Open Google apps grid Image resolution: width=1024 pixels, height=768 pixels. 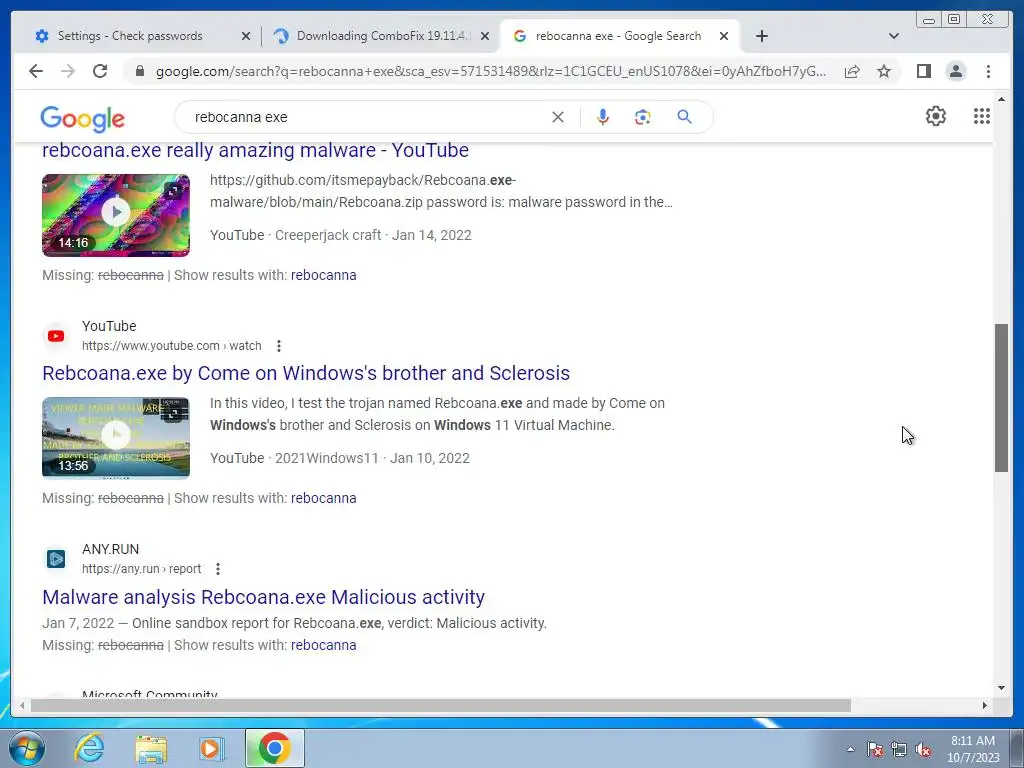pos(982,116)
